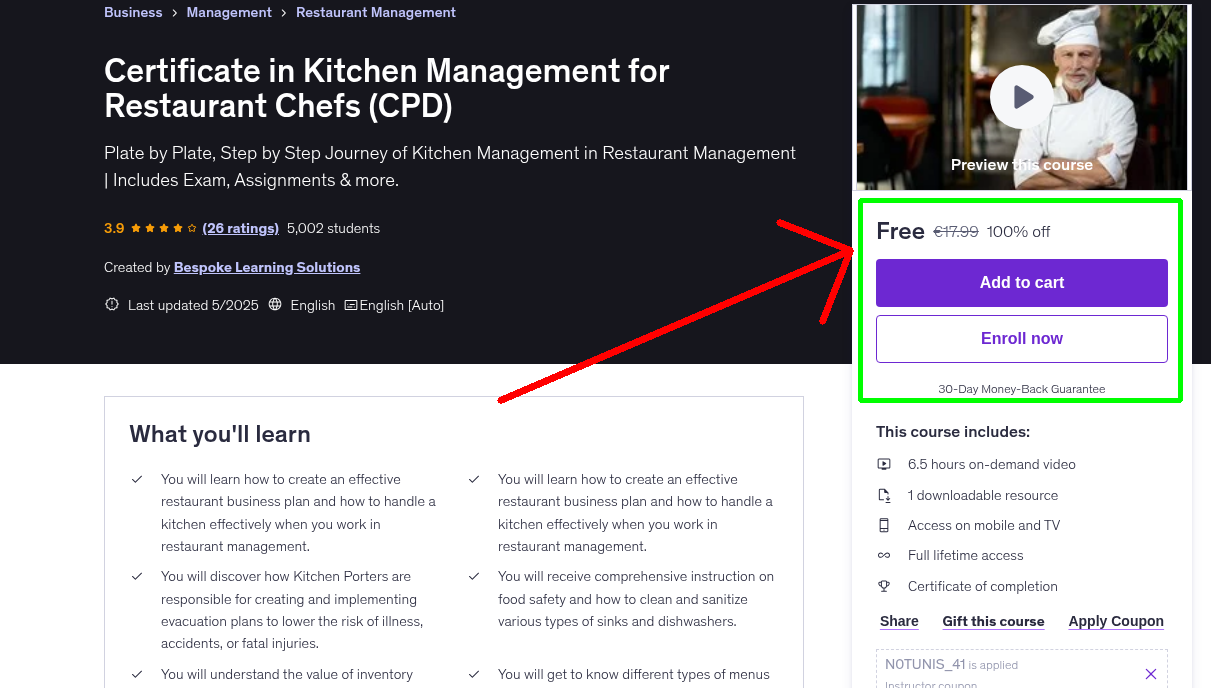This screenshot has width=1211, height=688.
Task: Click the on-demand video icon
Action: click(883, 464)
